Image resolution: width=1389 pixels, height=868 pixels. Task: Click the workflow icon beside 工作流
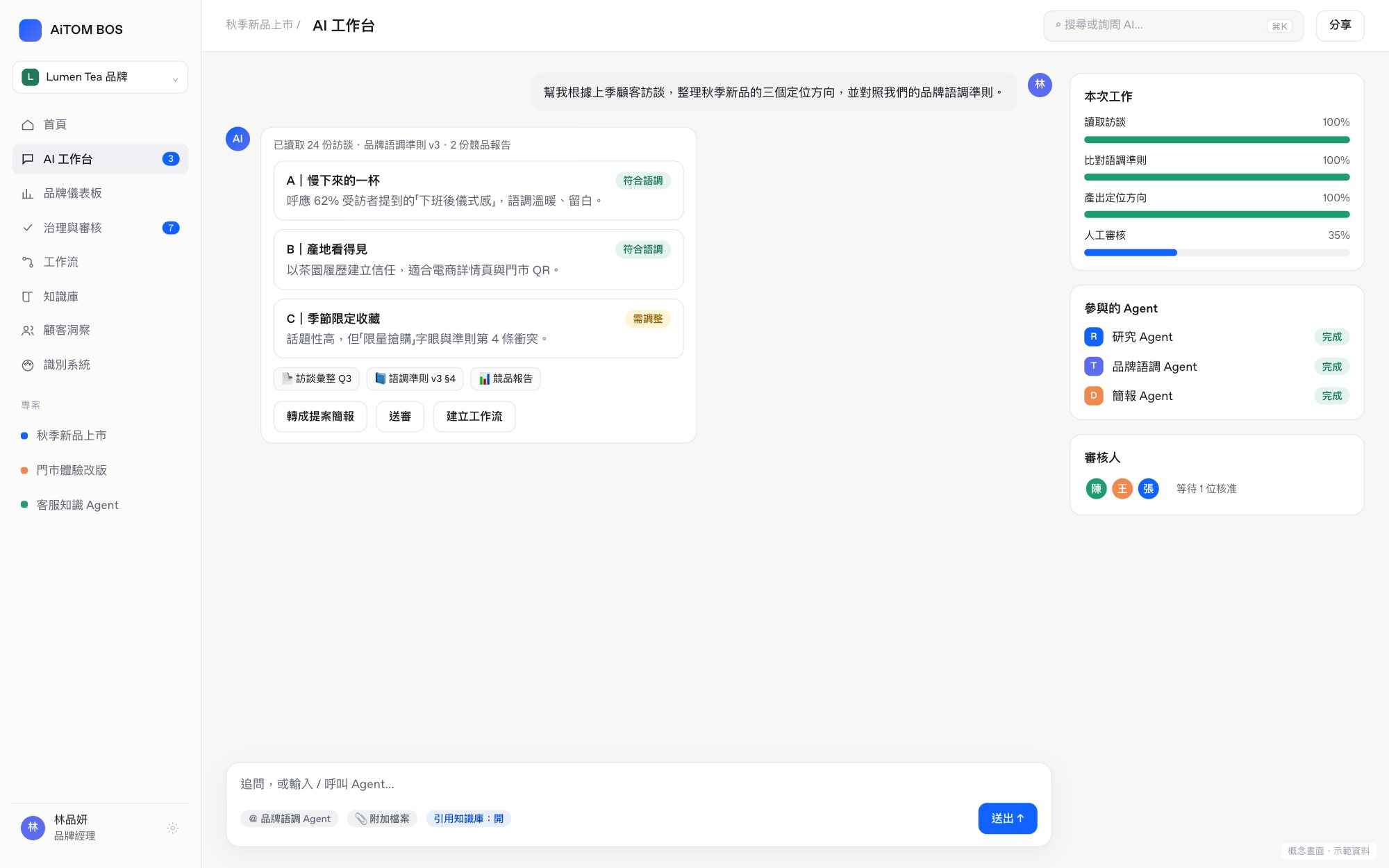(x=28, y=262)
